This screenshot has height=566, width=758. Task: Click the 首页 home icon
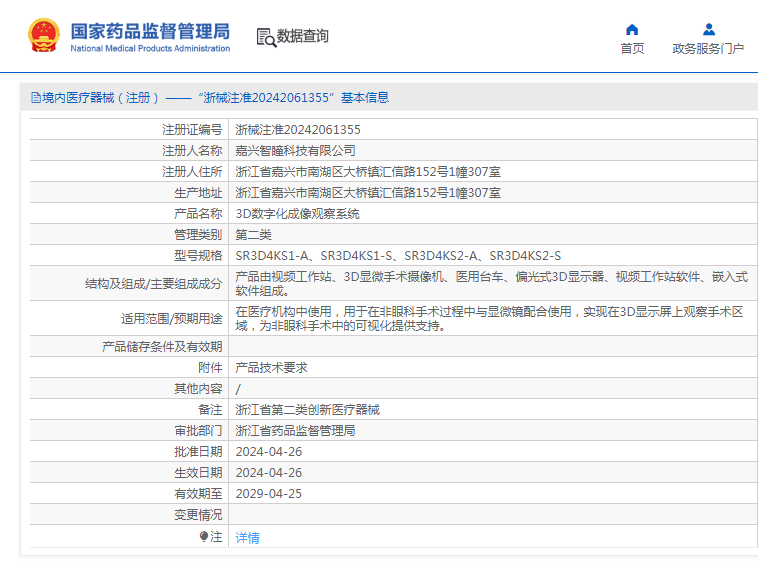(632, 30)
